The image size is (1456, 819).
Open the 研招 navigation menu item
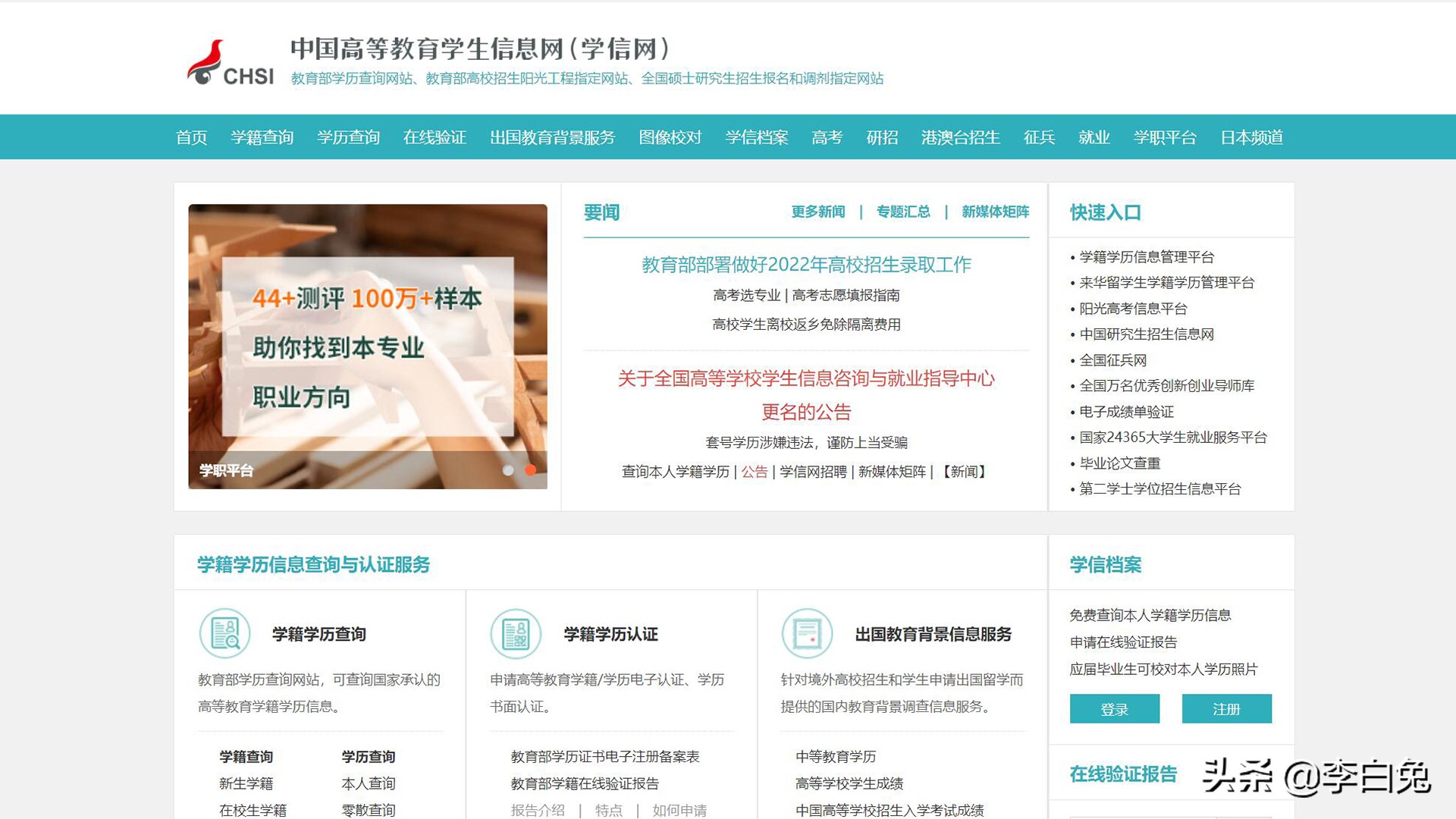point(880,137)
